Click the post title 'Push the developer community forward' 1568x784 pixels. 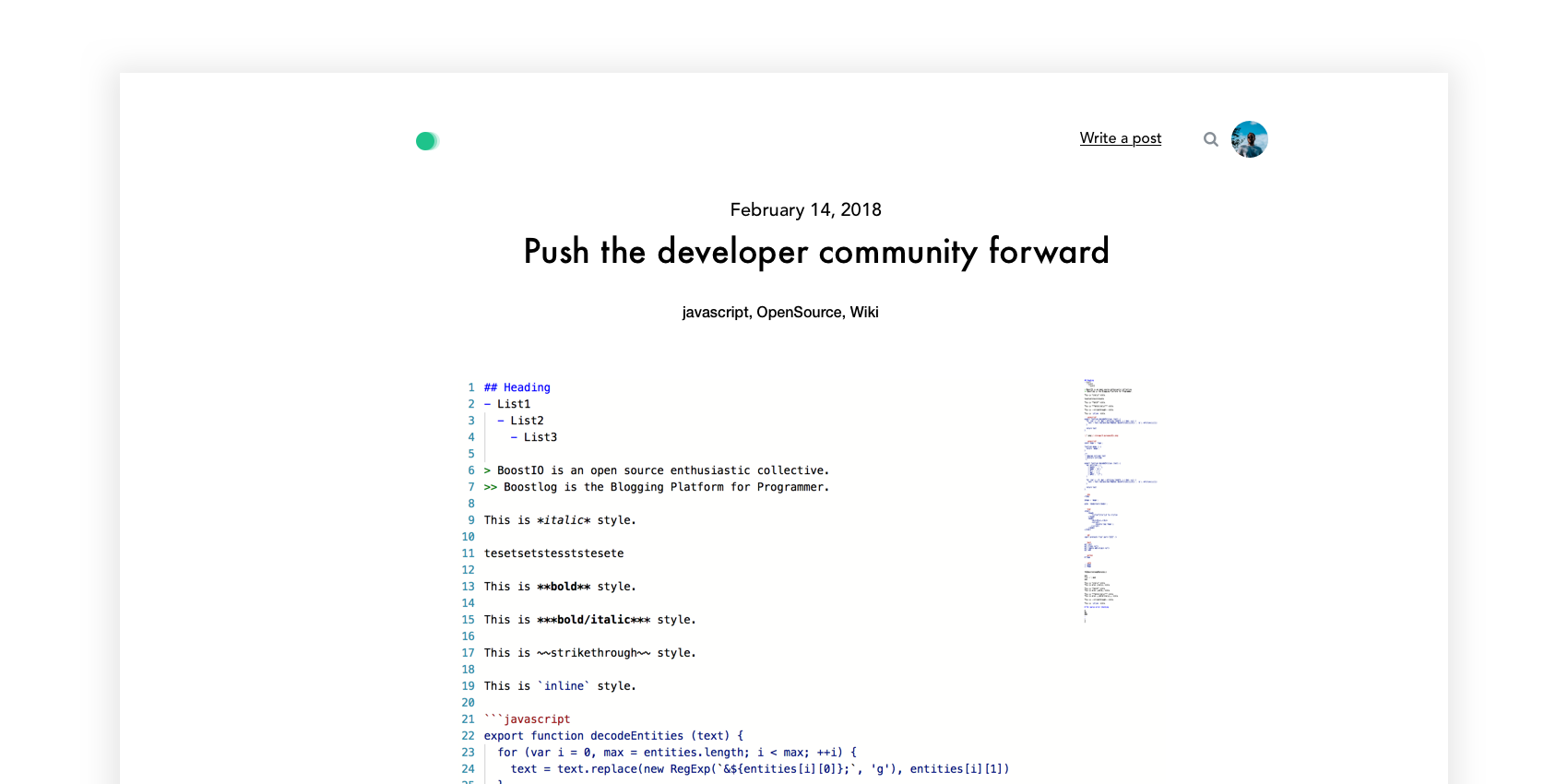tap(816, 251)
